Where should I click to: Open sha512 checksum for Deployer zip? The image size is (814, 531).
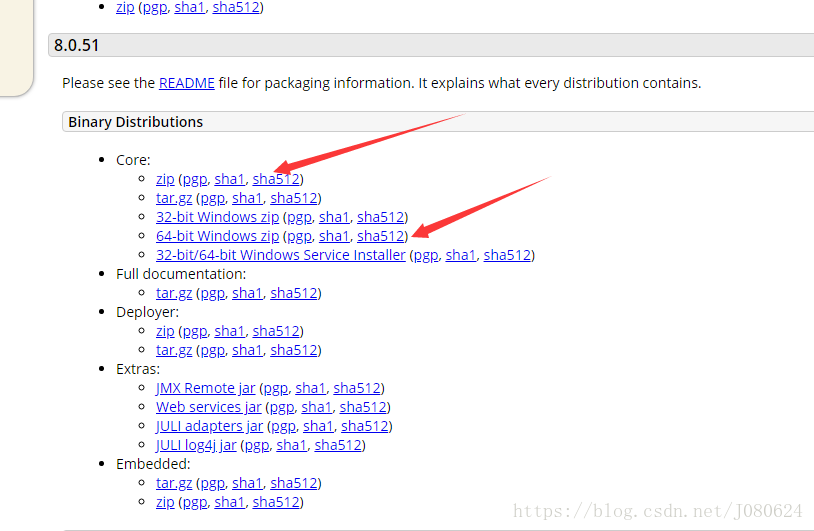click(x=276, y=331)
